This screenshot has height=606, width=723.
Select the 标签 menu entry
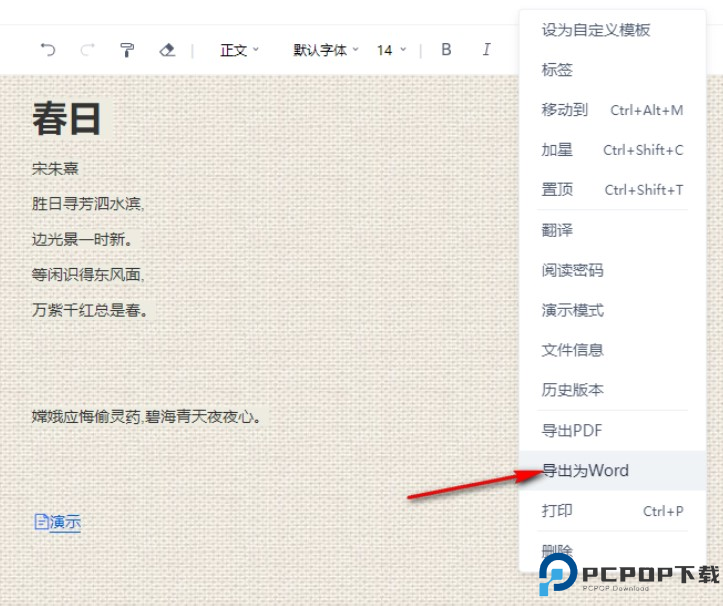612,70
